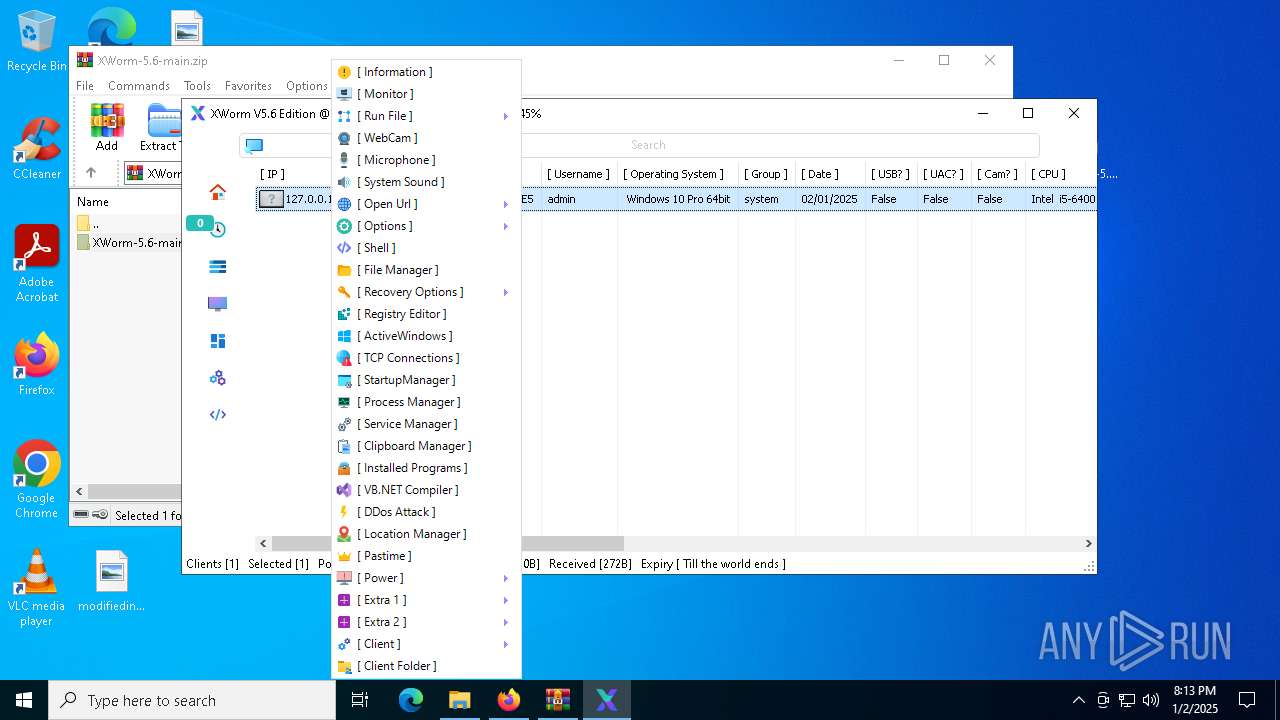Click the Windows Start button
The width and height of the screenshot is (1280, 720).
[x=24, y=700]
